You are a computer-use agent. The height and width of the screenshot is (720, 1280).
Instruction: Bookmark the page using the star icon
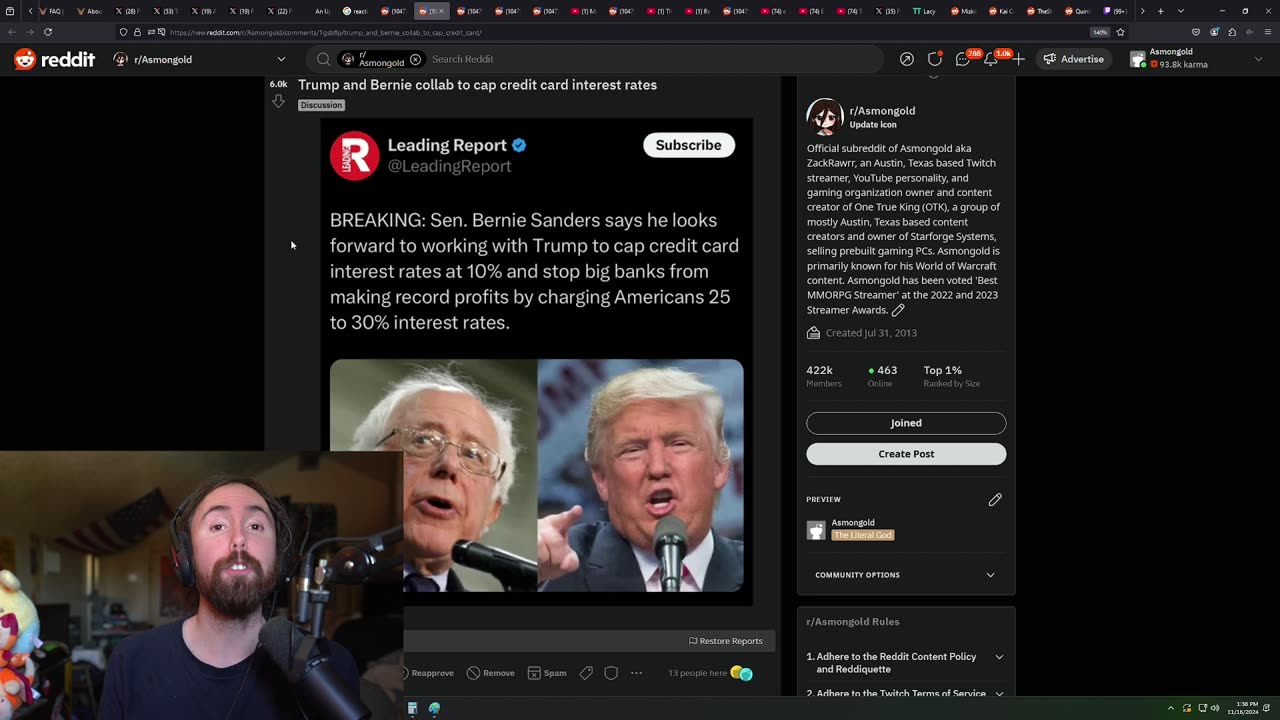pyautogui.click(x=1120, y=32)
